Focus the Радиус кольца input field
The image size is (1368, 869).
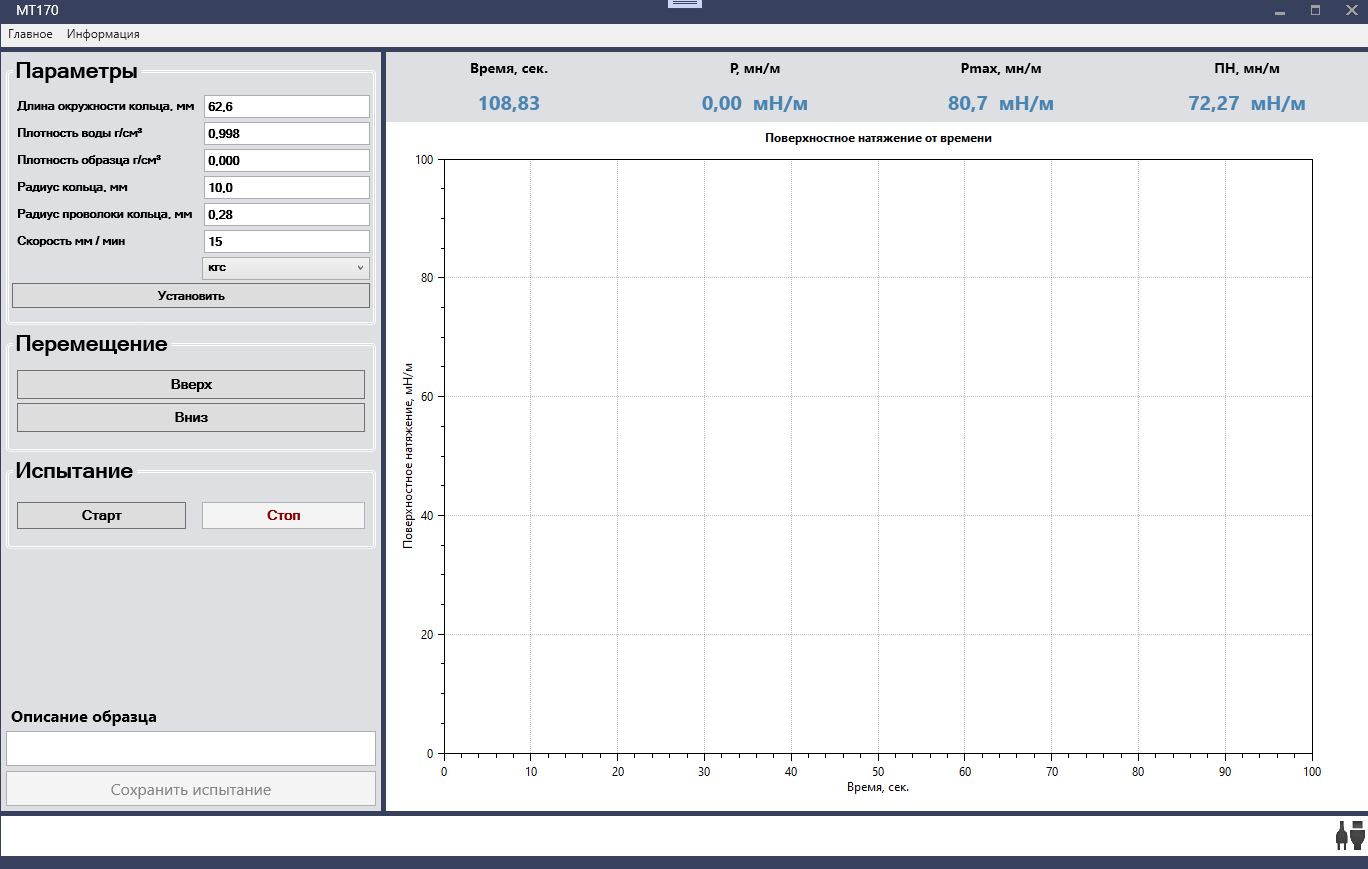286,187
